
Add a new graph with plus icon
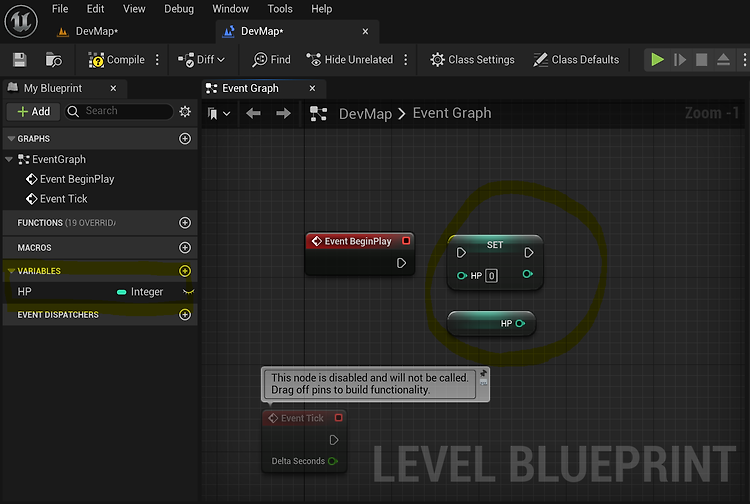[185, 139]
